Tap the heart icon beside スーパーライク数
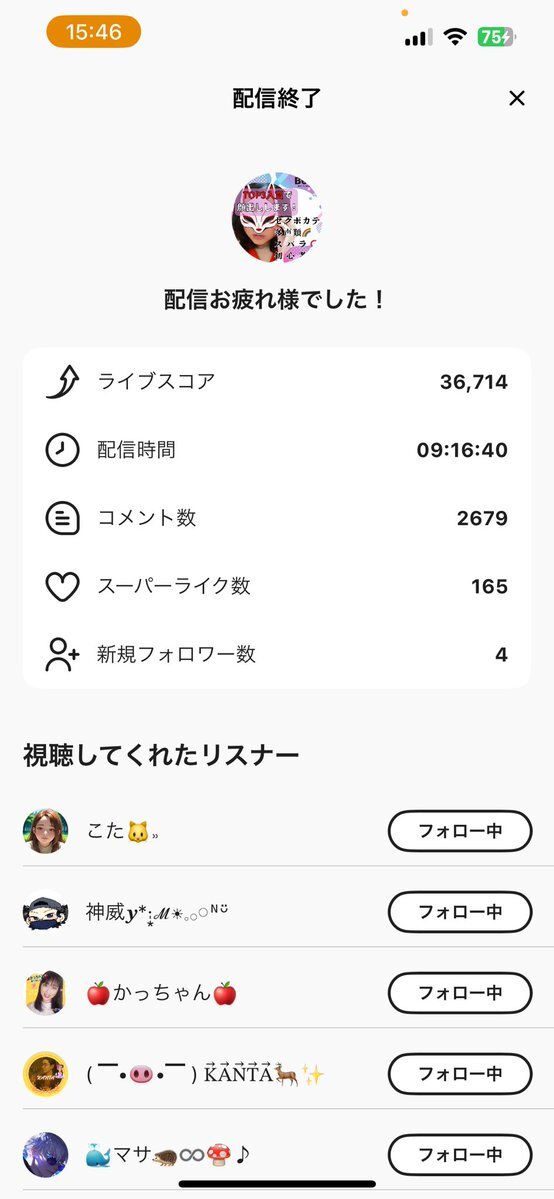The width and height of the screenshot is (554, 1199). (63, 587)
